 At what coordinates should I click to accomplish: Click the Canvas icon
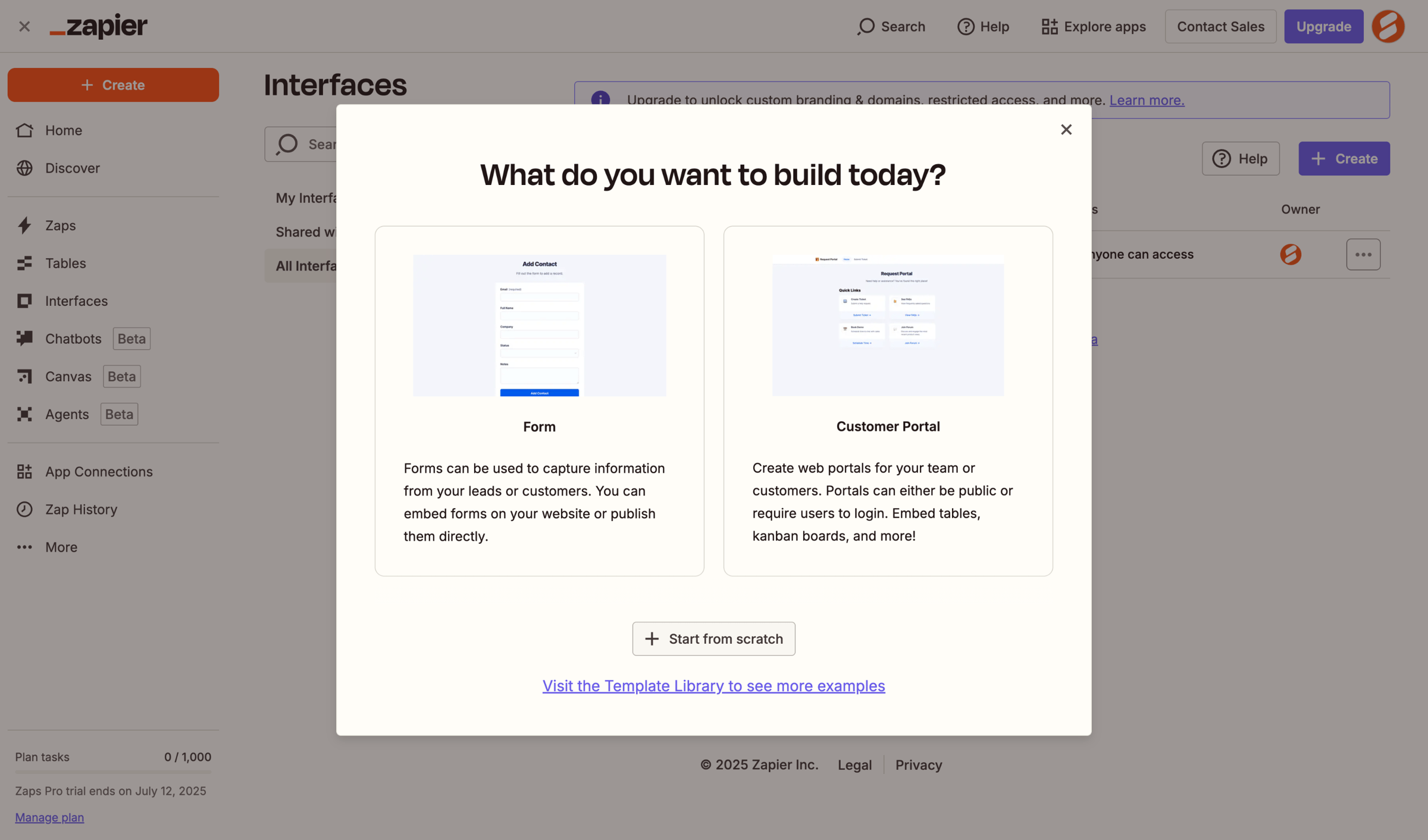pyautogui.click(x=24, y=376)
